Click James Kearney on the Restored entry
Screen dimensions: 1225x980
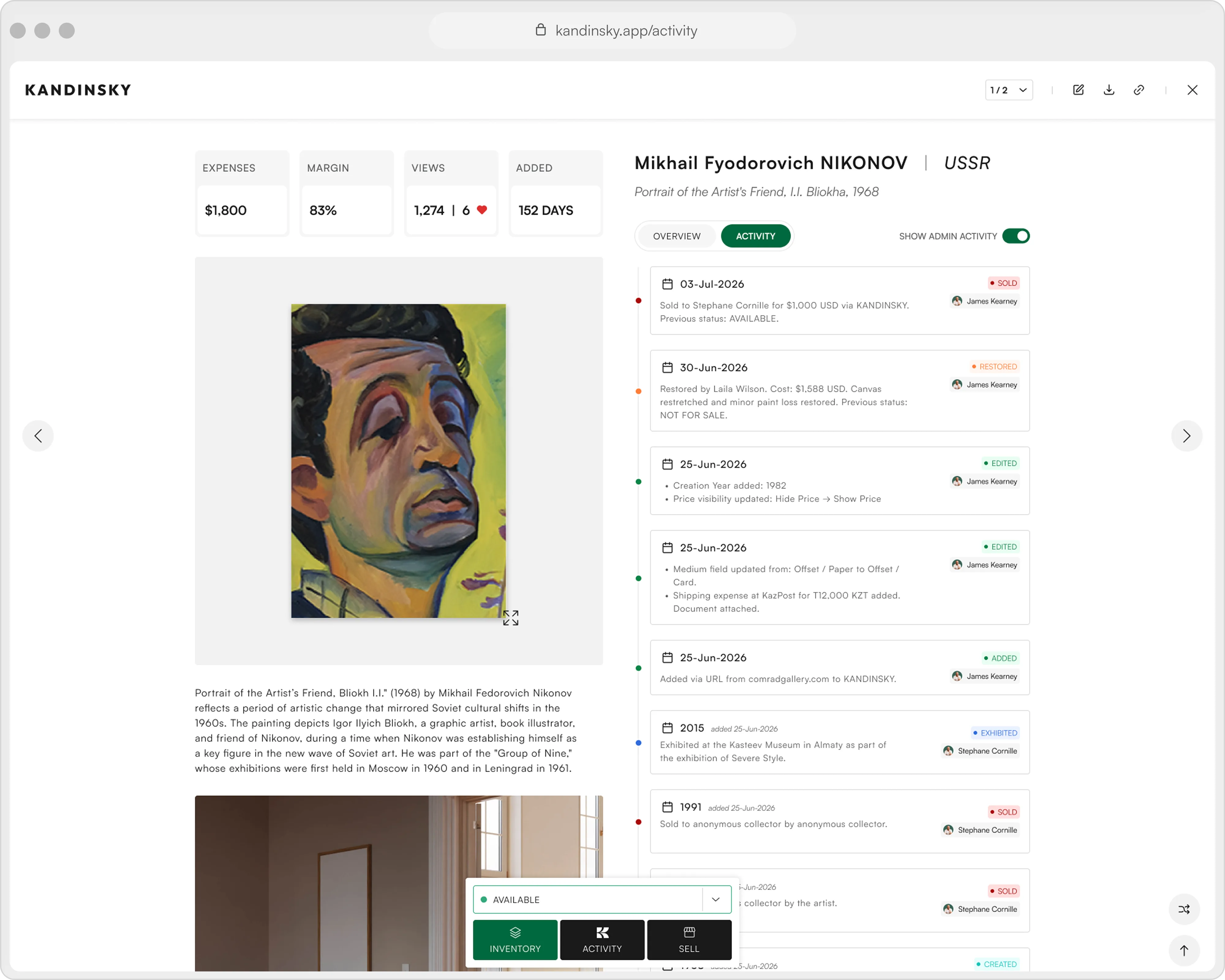(x=985, y=385)
